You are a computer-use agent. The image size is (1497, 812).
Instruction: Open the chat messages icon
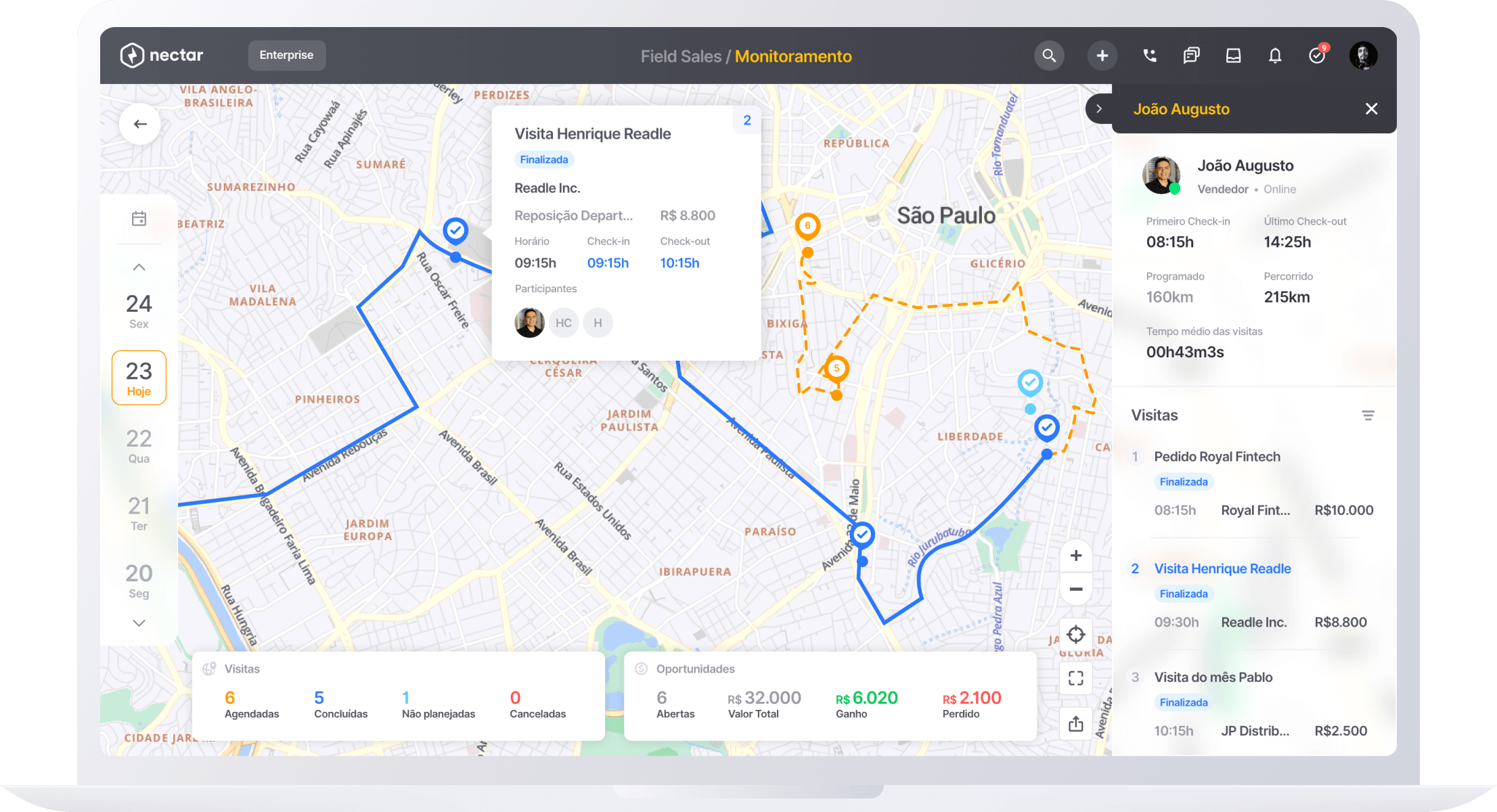[x=1191, y=55]
